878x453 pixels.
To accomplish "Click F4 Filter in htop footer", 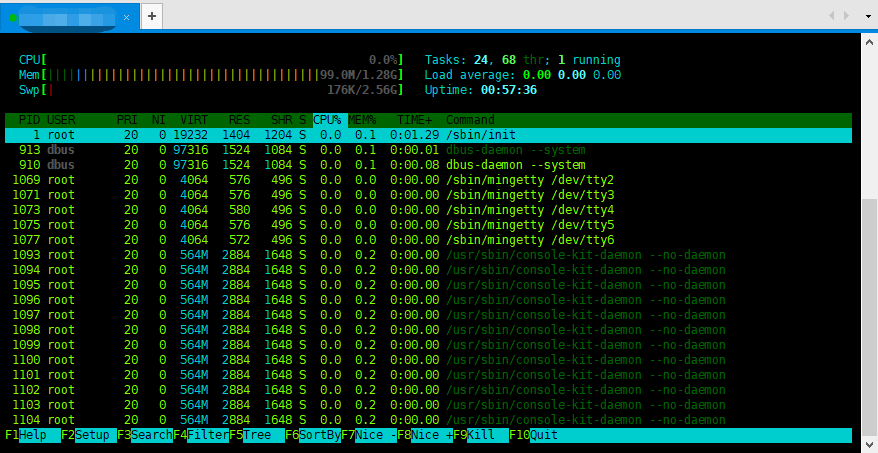I will (201, 435).
